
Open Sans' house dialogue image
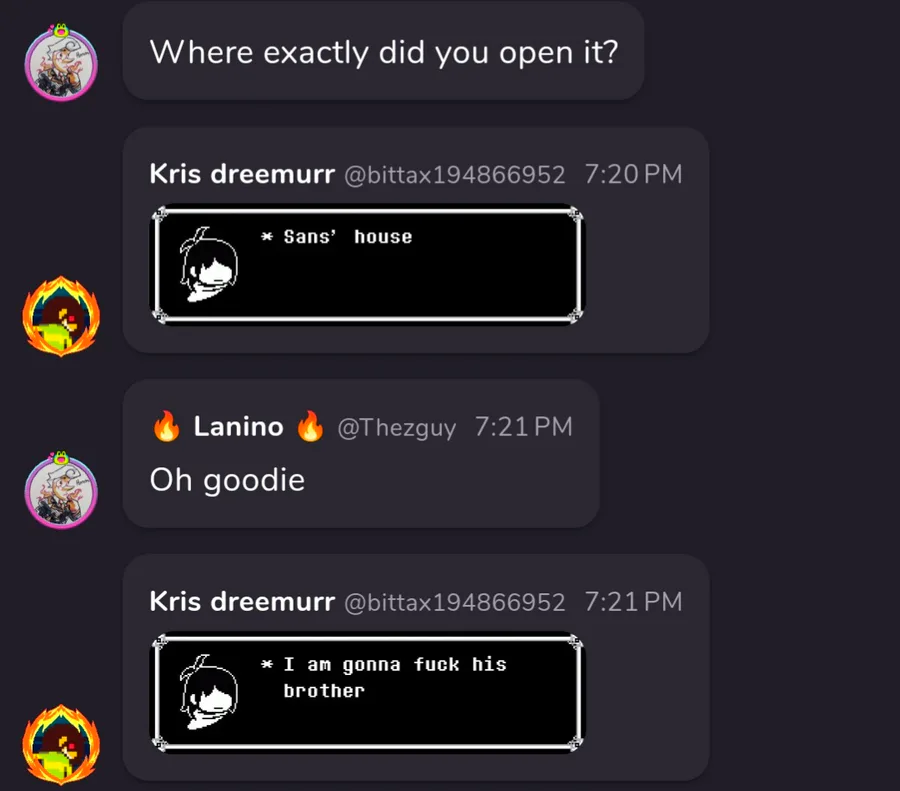tap(367, 265)
